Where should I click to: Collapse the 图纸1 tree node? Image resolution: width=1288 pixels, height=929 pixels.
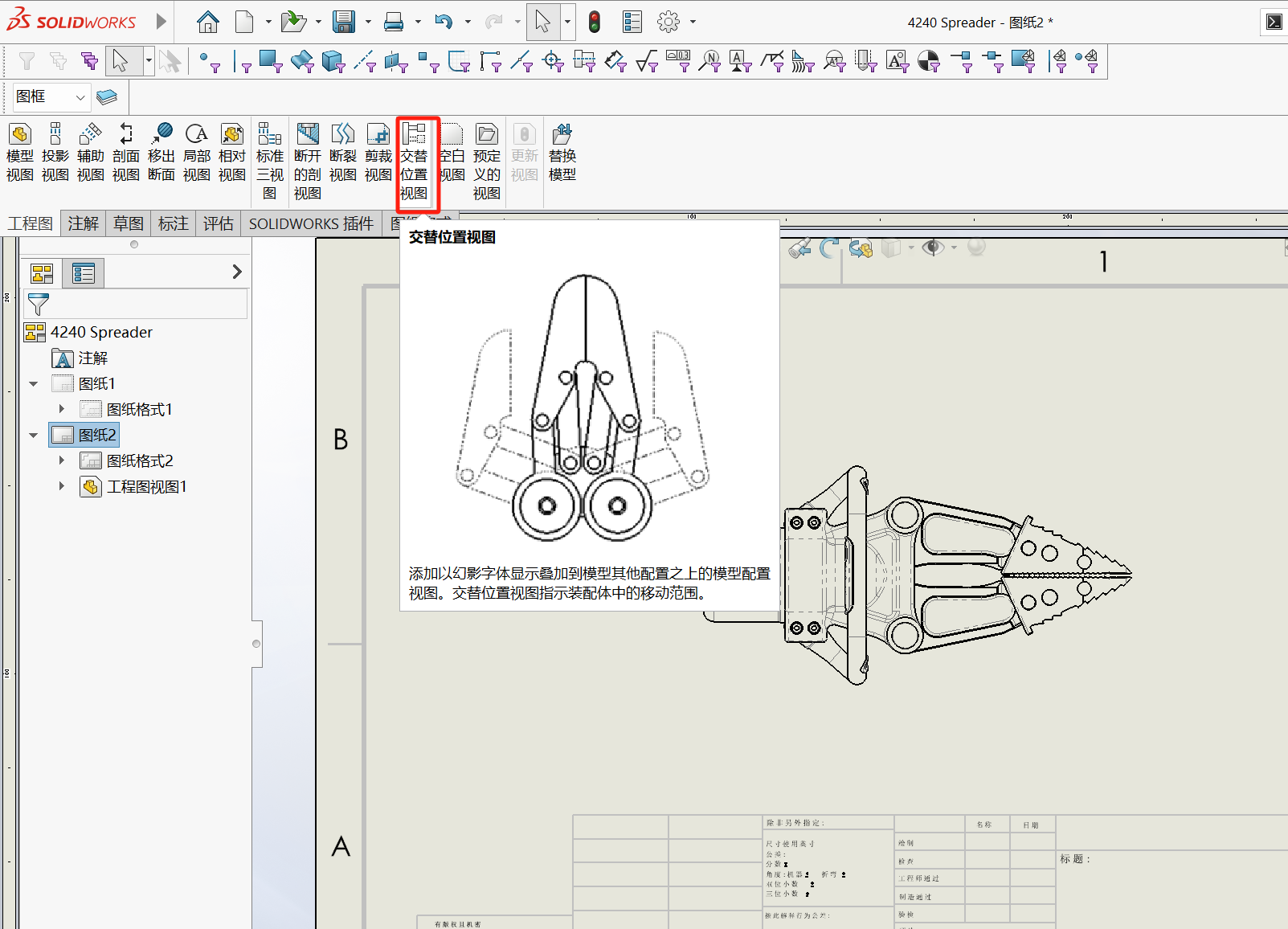click(33, 383)
